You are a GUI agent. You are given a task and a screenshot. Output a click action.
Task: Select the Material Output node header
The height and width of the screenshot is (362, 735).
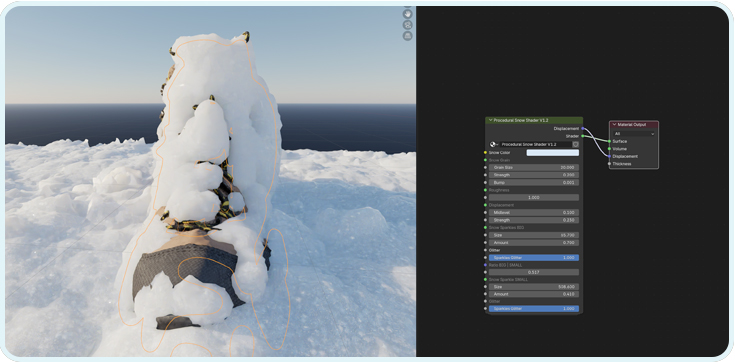(634, 125)
